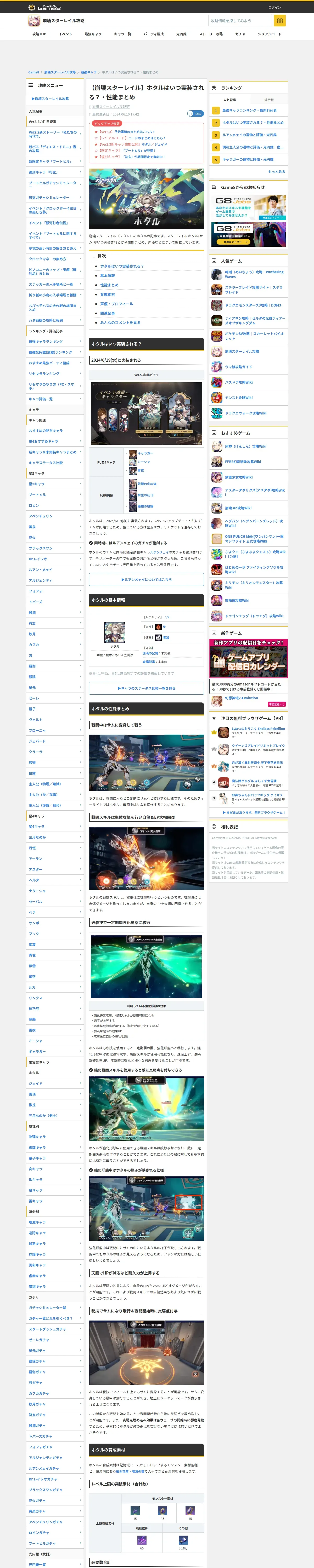Jump to 育成素材 in table of contents
This screenshot has height=1568, width=314.
pos(108,295)
